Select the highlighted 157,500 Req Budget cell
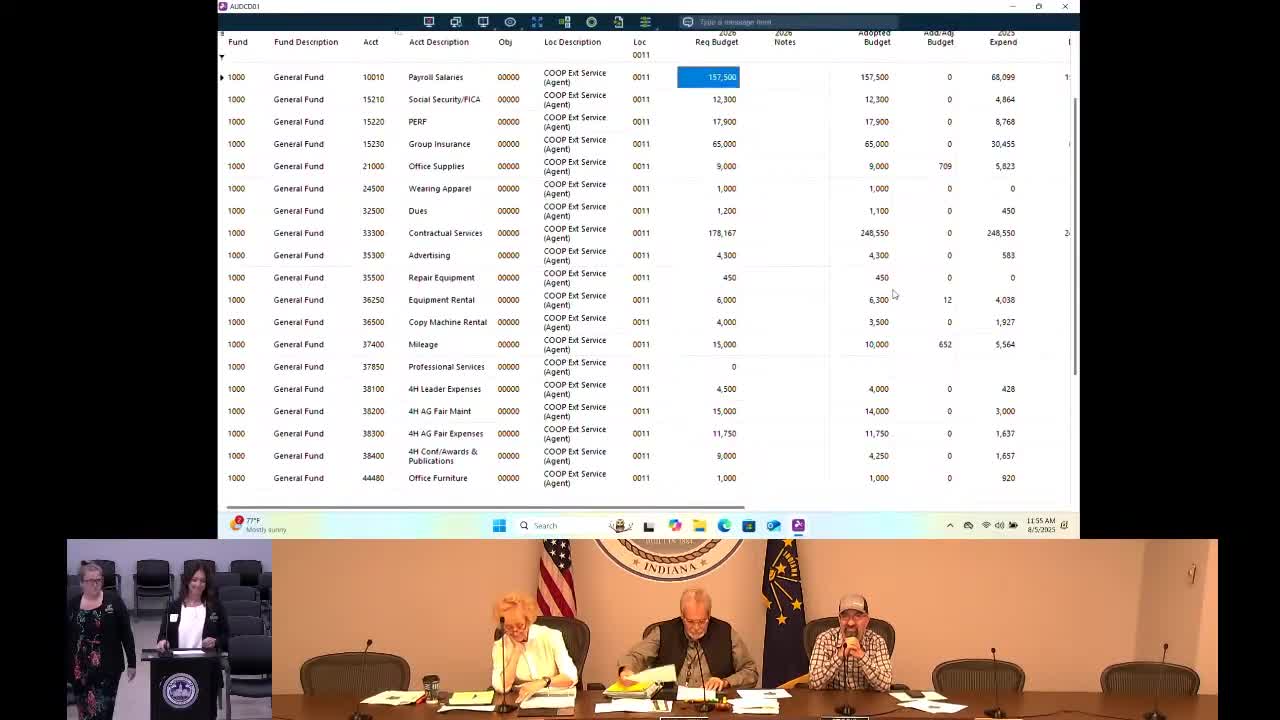The width and height of the screenshot is (1280, 720). [708, 77]
